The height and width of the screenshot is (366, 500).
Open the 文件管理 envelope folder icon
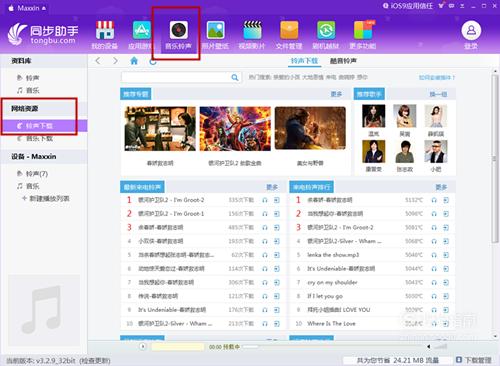(289, 30)
